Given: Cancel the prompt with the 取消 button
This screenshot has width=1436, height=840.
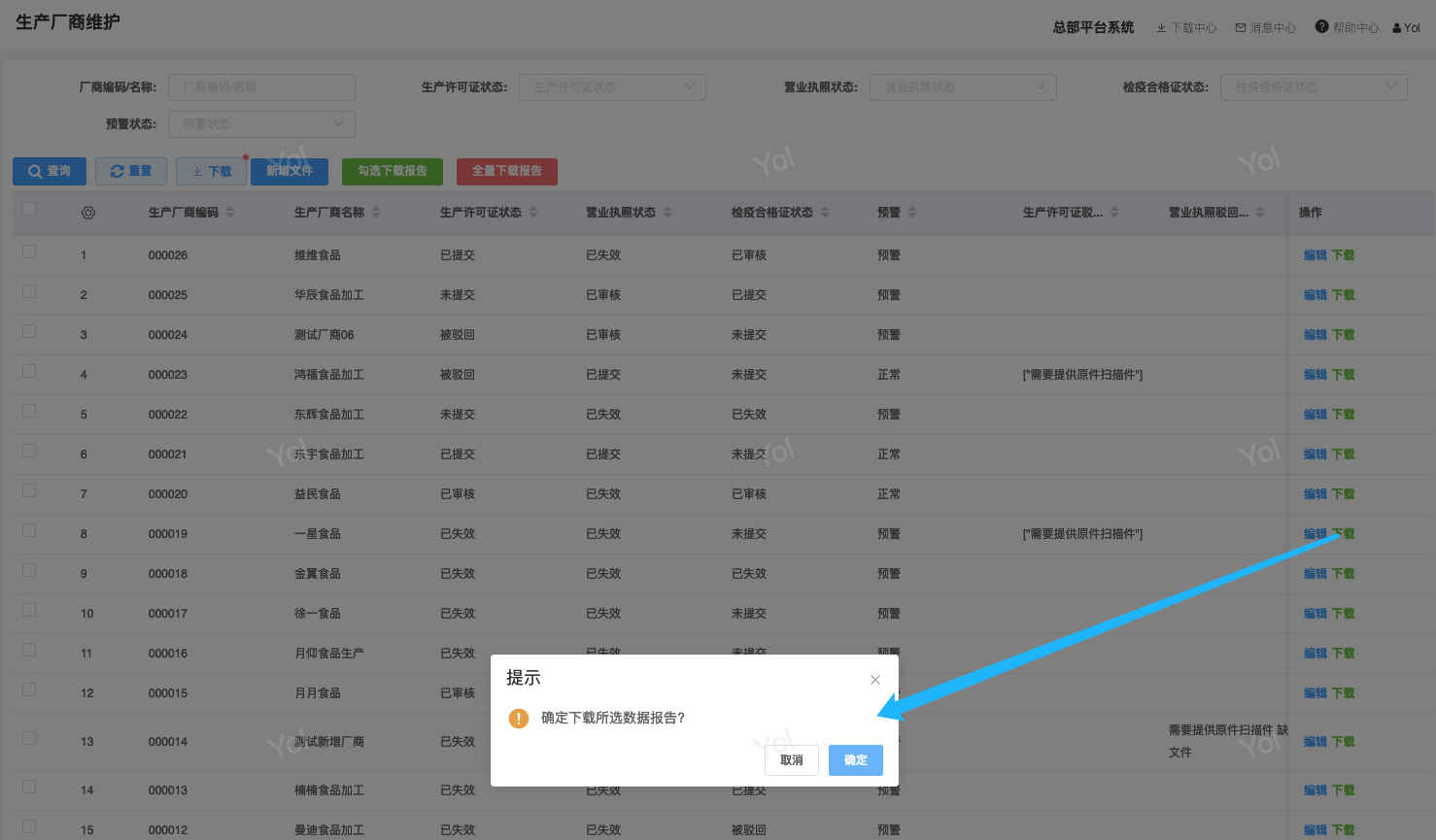Looking at the screenshot, I should pos(792,760).
